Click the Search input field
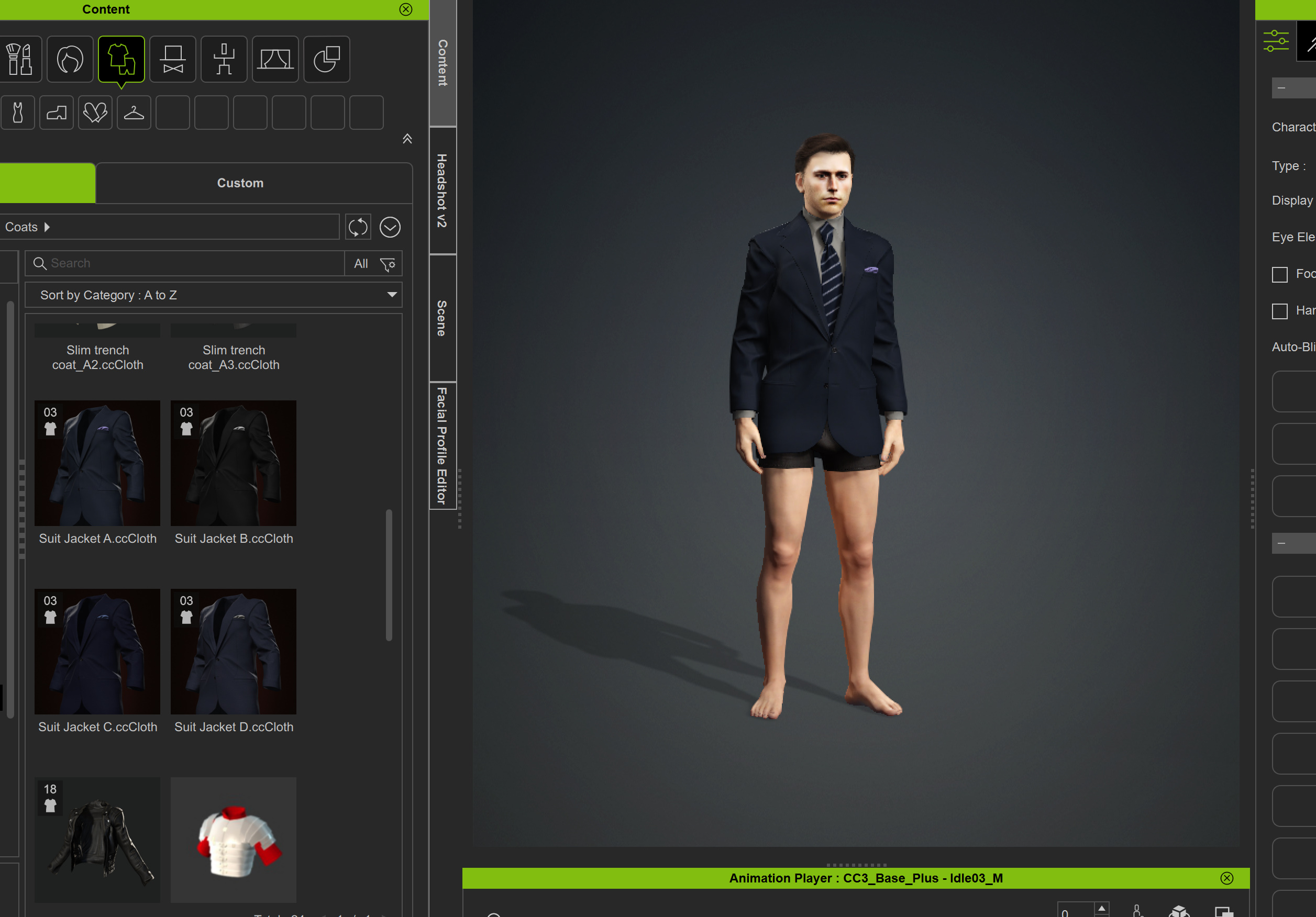This screenshot has height=917, width=1316. pyautogui.click(x=189, y=263)
